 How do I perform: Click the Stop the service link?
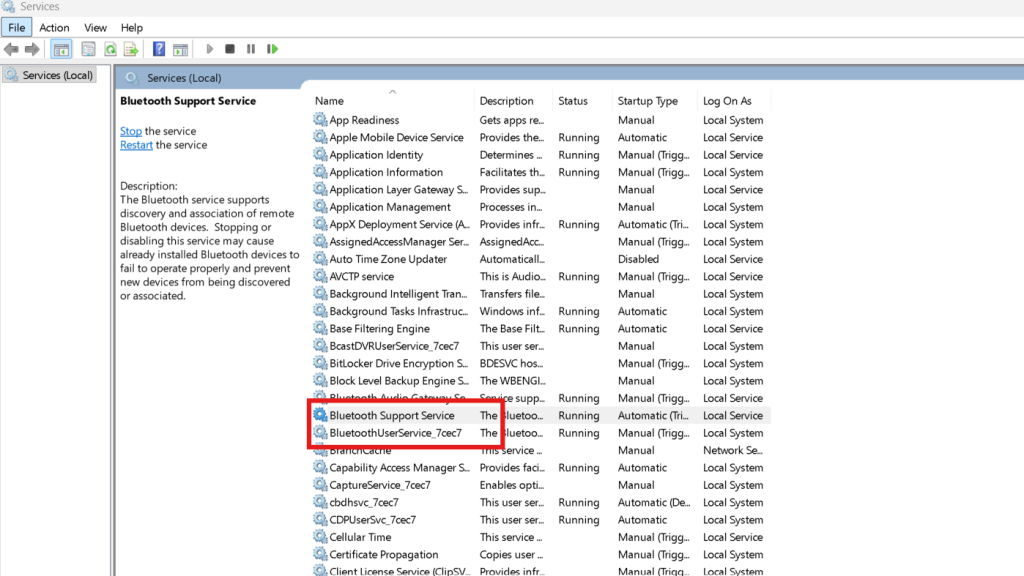tap(130, 131)
